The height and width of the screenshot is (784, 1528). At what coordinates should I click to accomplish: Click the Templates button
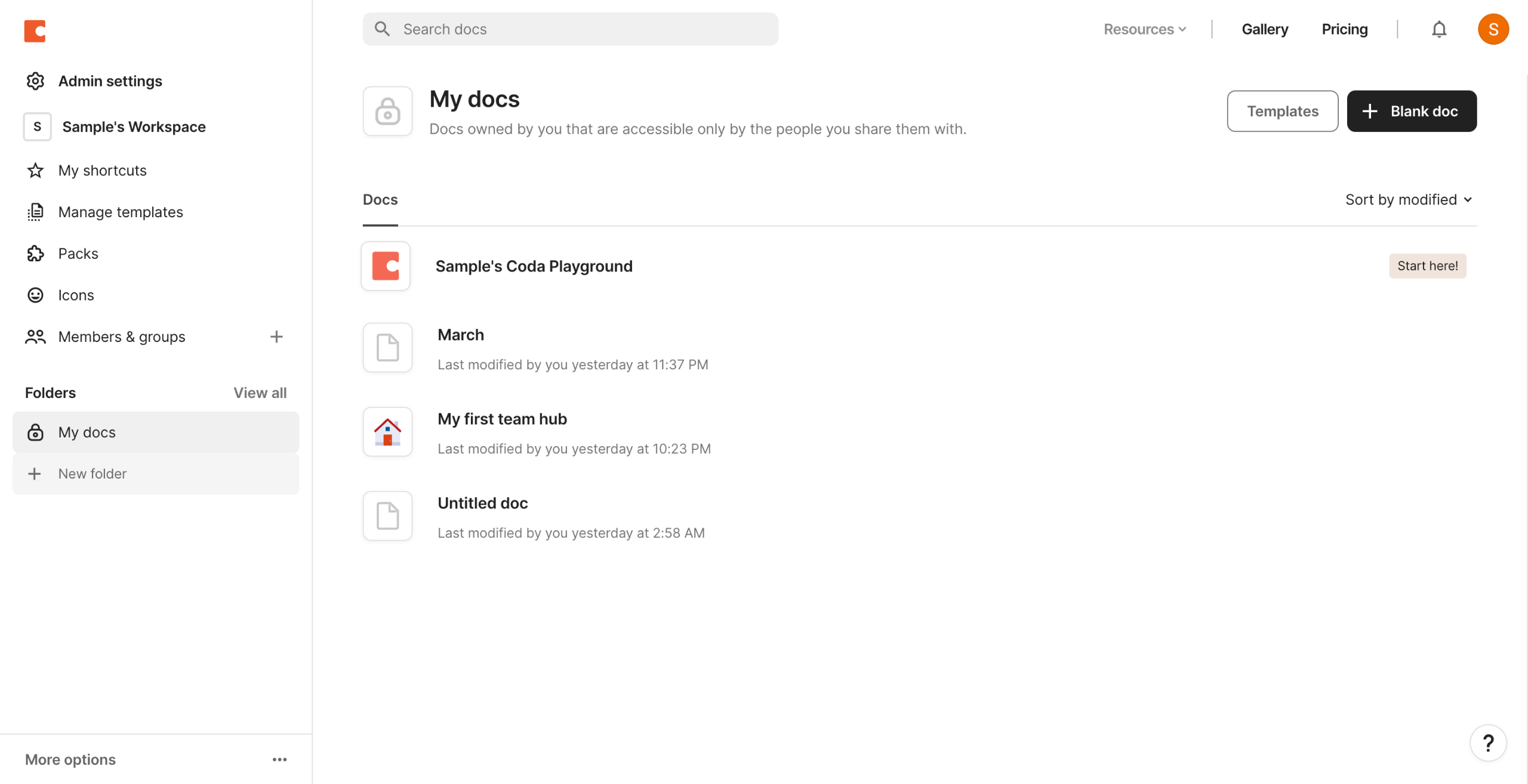click(1282, 111)
